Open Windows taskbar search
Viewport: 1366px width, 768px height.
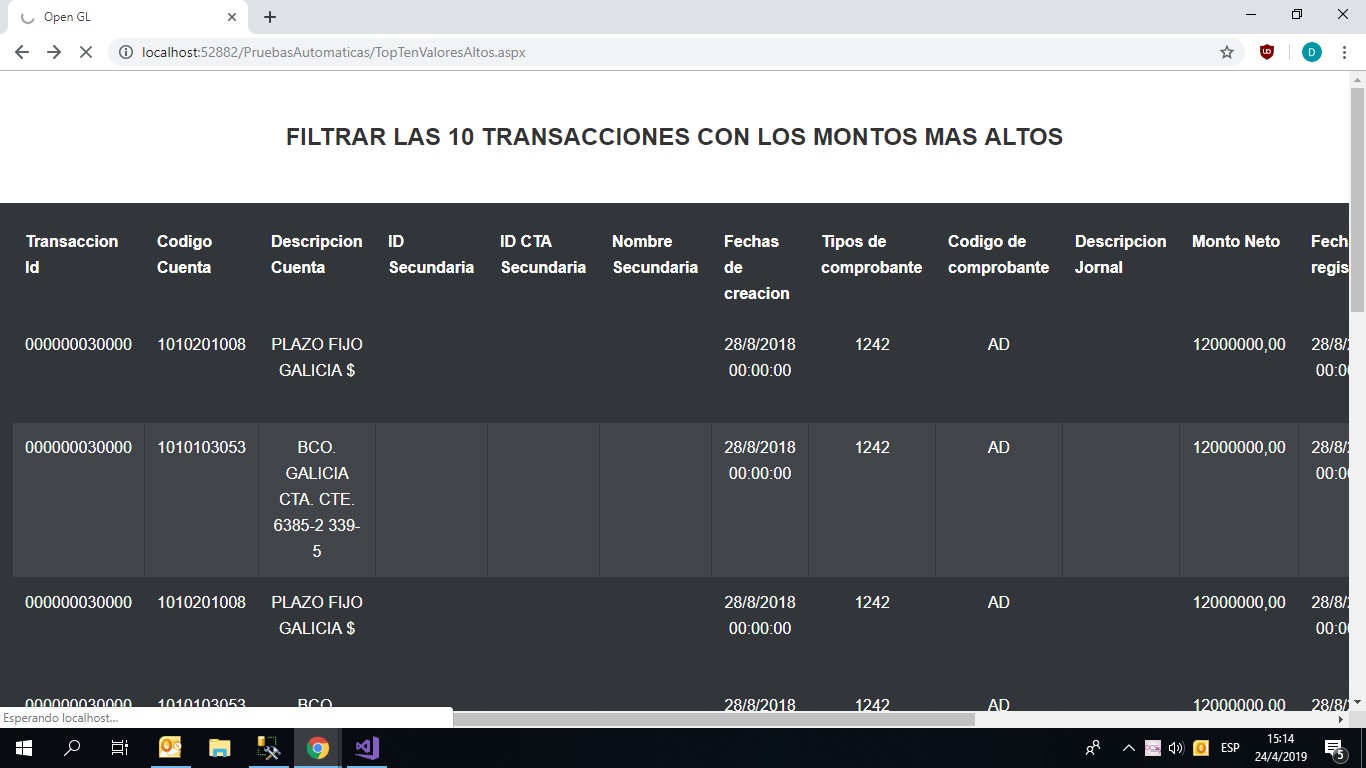72,748
